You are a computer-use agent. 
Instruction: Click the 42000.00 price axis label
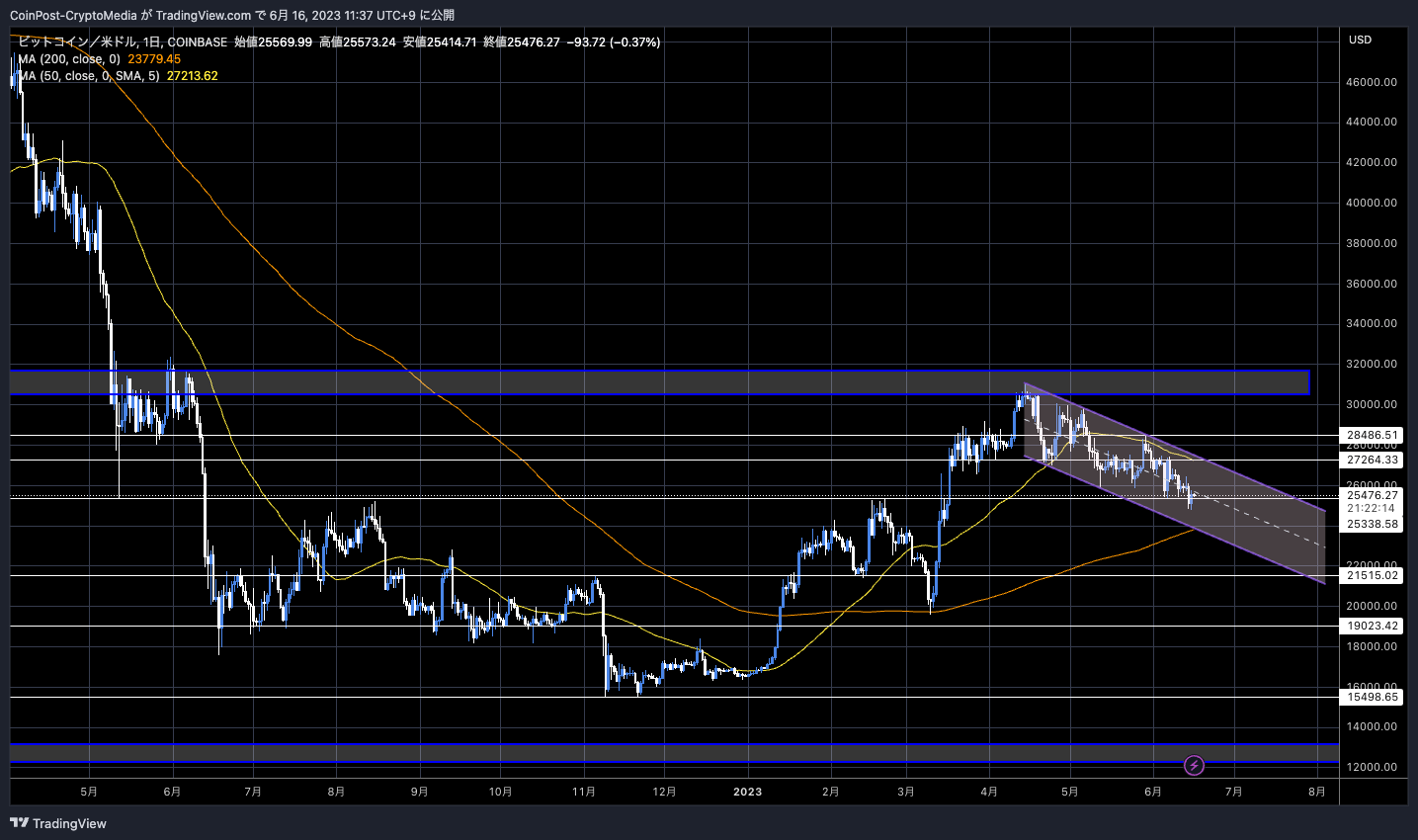click(x=1372, y=162)
